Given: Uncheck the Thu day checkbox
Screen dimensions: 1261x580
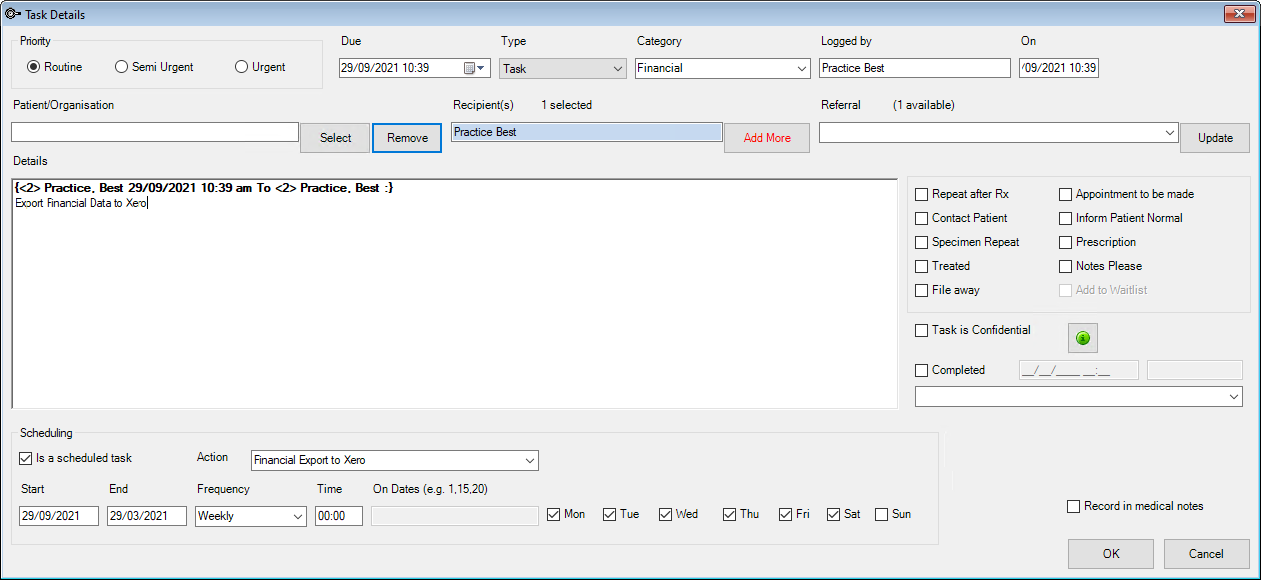Looking at the screenshot, I should pyautogui.click(x=730, y=514).
